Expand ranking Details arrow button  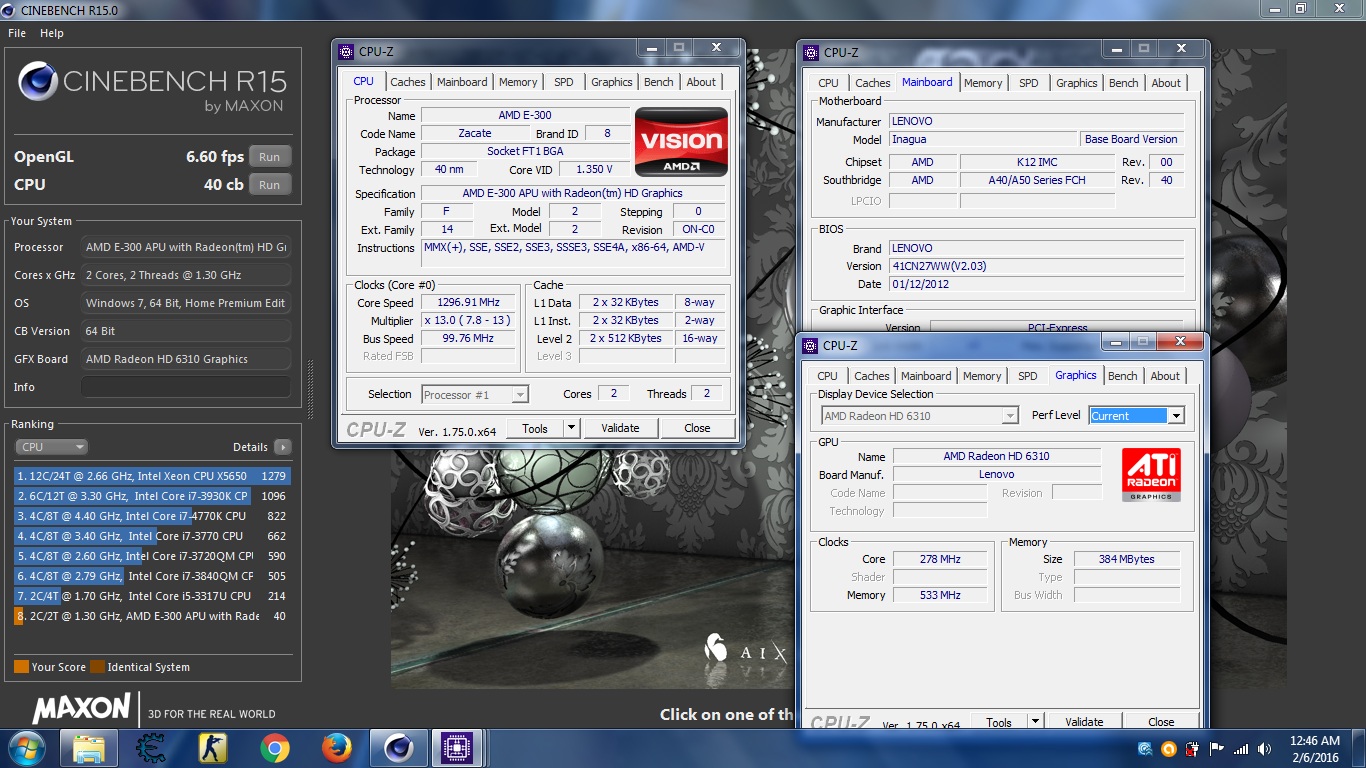pos(283,447)
